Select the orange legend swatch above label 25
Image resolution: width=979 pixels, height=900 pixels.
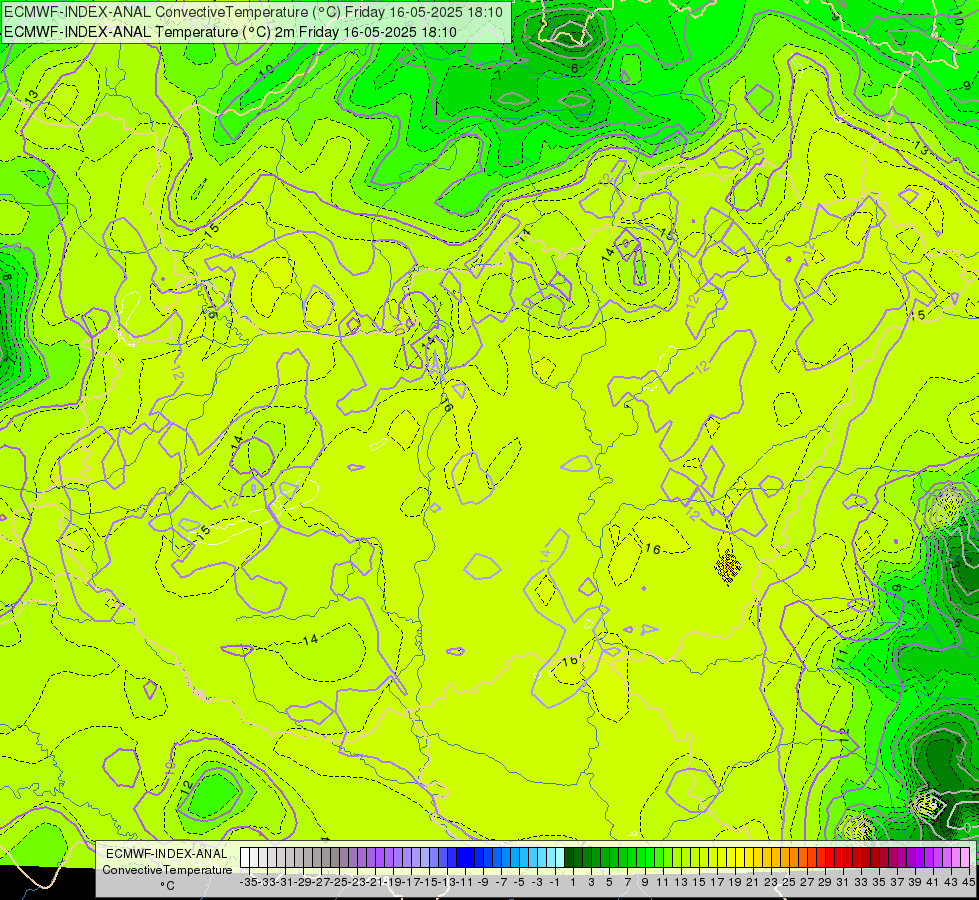(785, 857)
